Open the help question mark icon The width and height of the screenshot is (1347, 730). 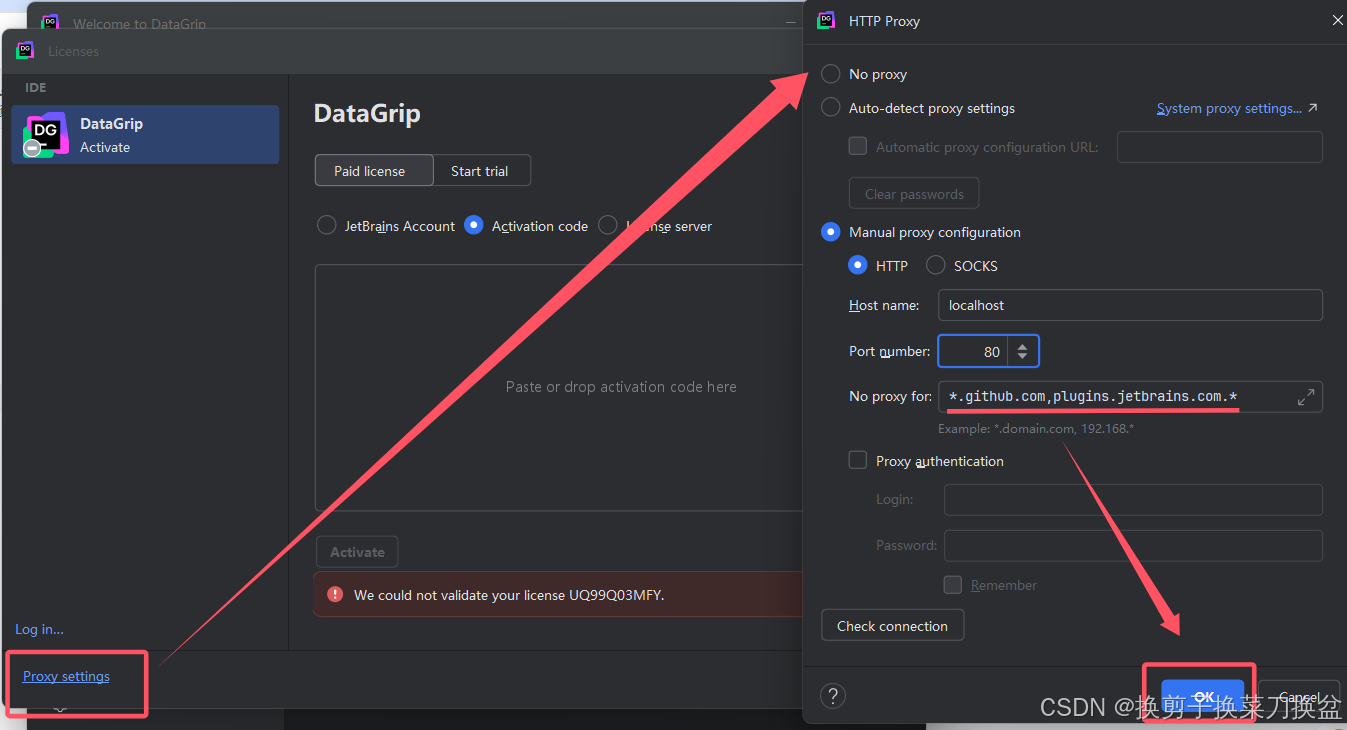(x=832, y=696)
